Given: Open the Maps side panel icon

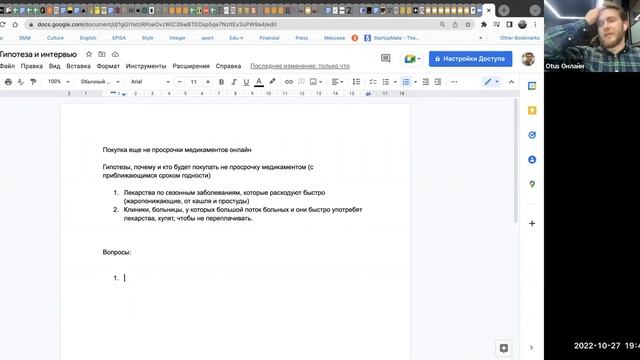Looking at the screenshot, I should click(532, 184).
